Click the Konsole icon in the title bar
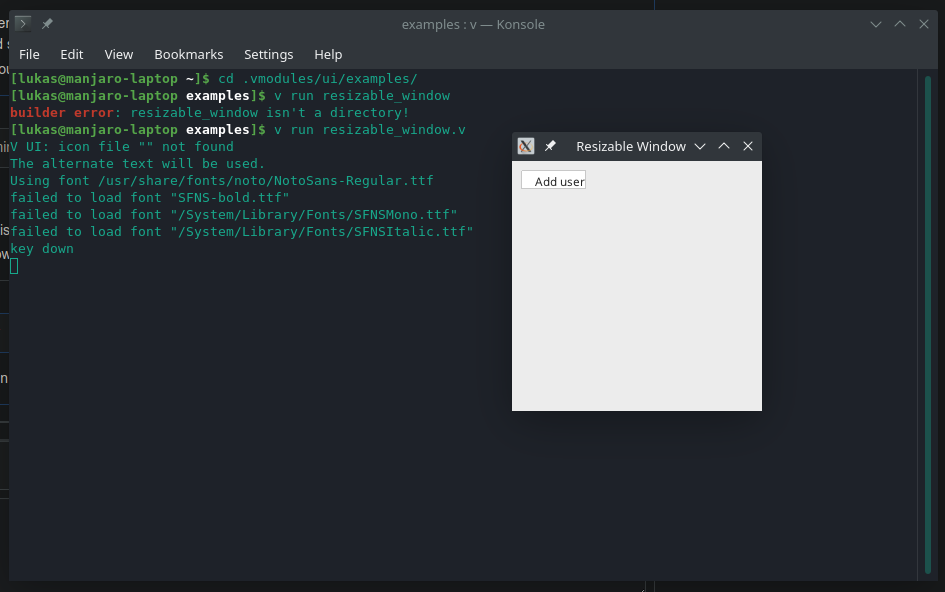The image size is (945, 592). coord(21,23)
